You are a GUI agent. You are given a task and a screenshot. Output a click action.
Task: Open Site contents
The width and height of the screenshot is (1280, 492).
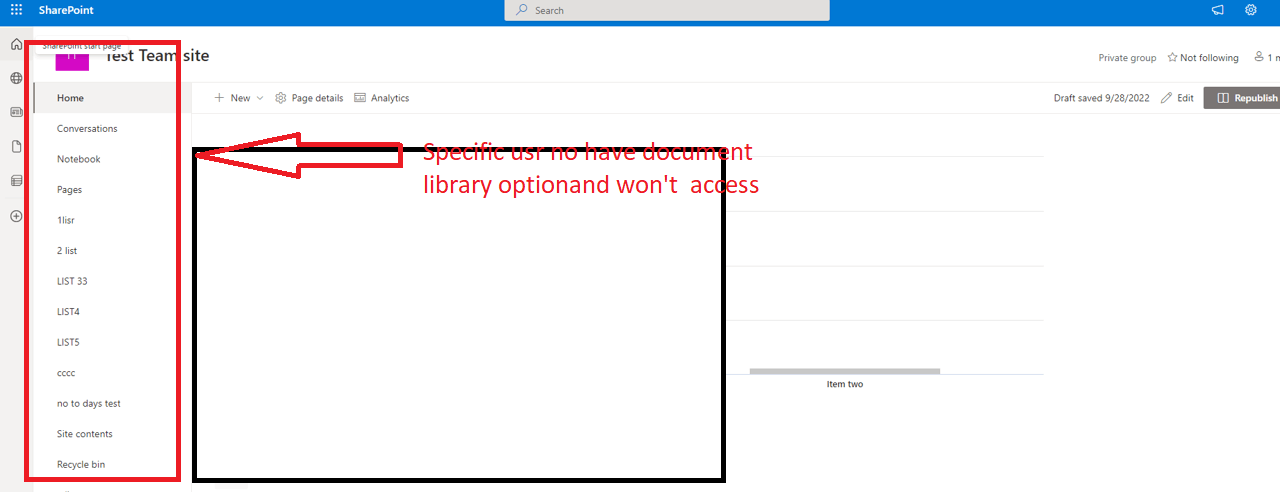[x=85, y=434]
